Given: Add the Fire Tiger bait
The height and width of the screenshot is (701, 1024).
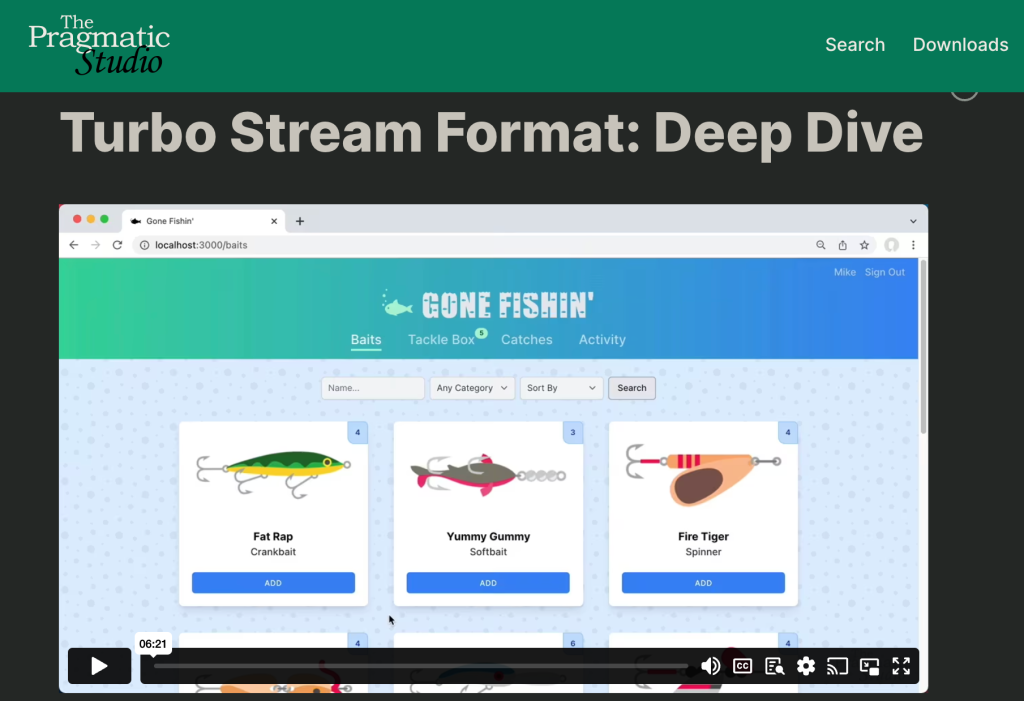Looking at the screenshot, I should pos(703,583).
